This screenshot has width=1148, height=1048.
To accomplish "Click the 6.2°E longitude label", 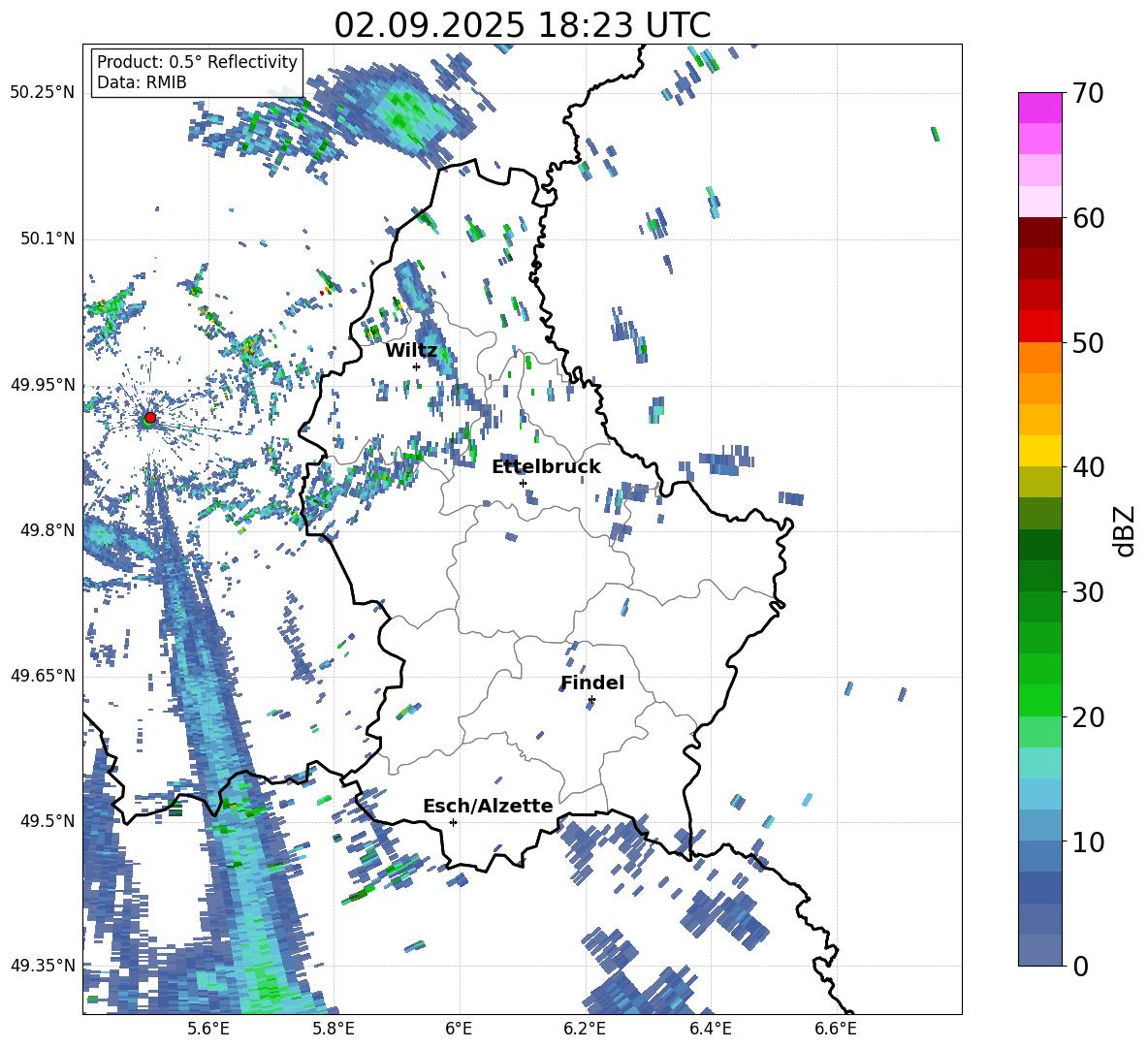I will [x=585, y=1029].
